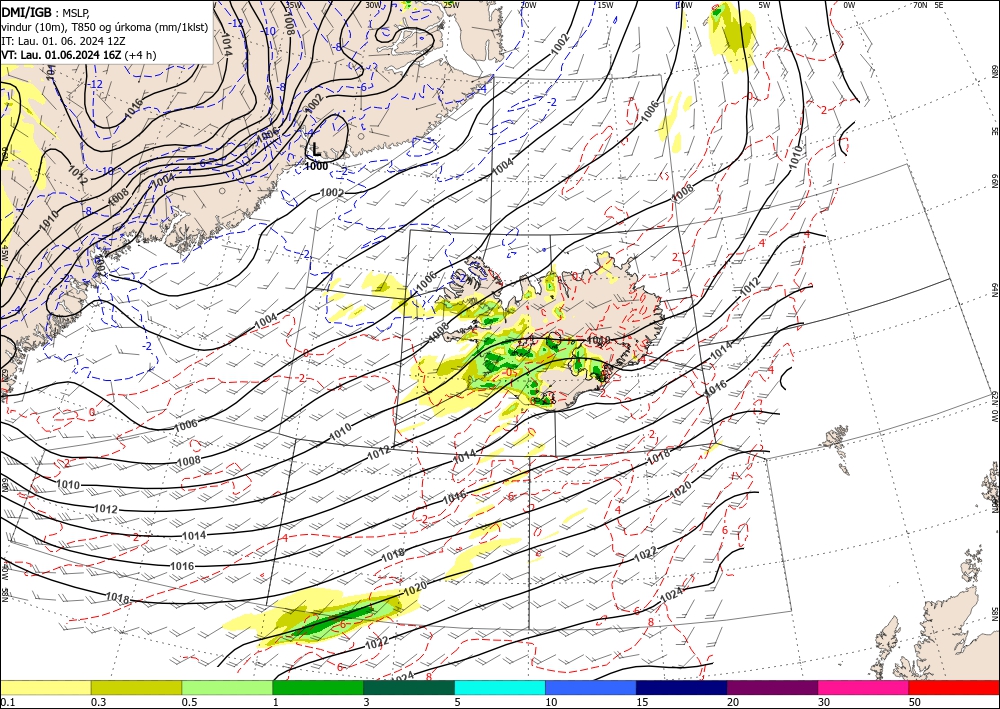
Task: Pick the dark green 3–5 mm legend swatch
Action: [409, 687]
